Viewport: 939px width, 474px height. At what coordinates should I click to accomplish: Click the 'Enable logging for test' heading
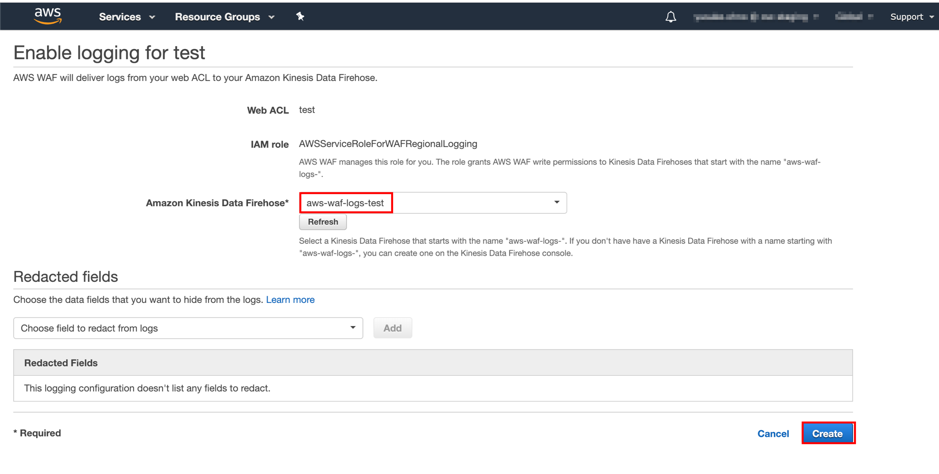pos(109,53)
